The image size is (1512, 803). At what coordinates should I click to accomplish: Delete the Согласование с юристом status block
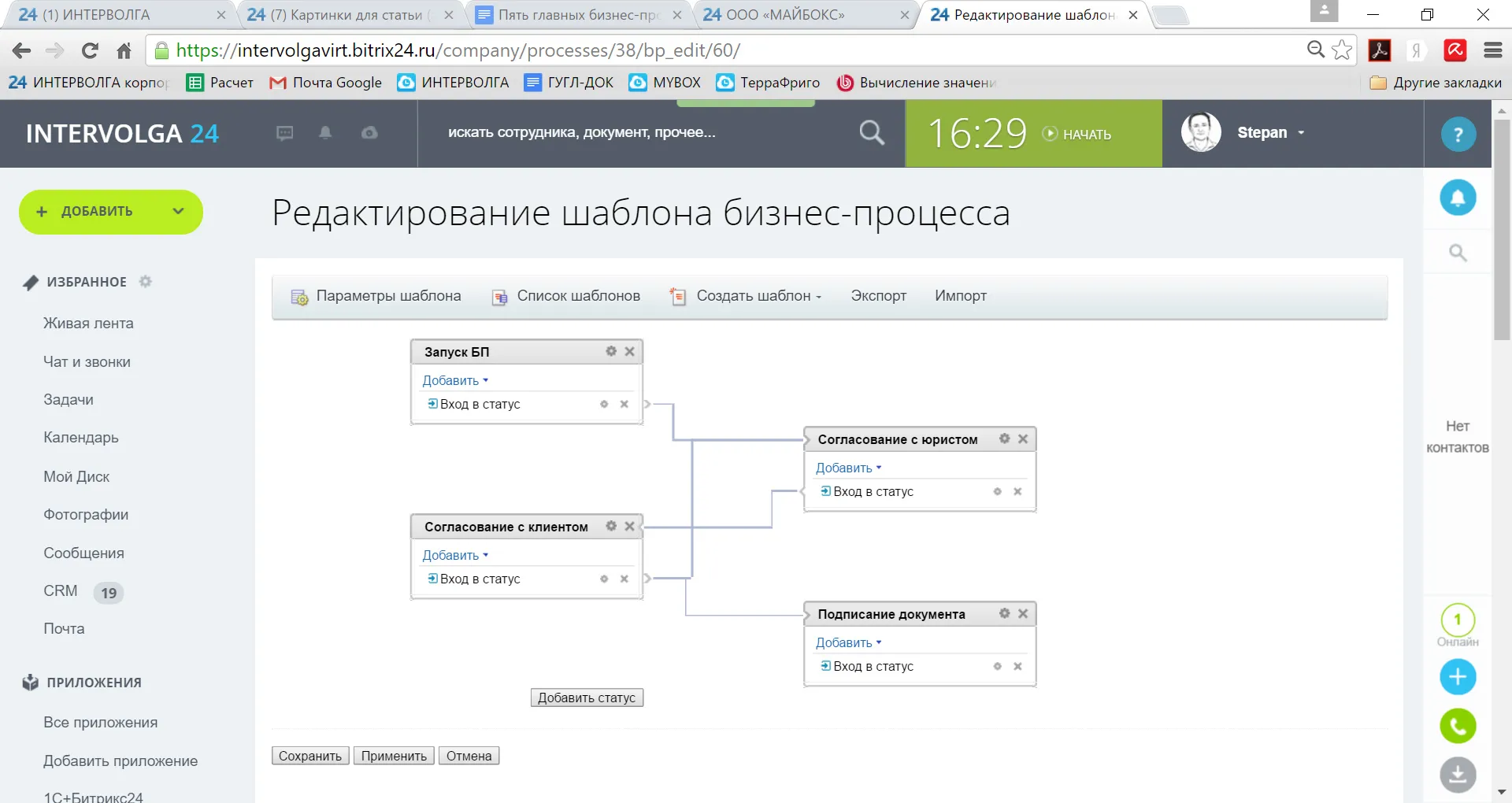click(1023, 439)
